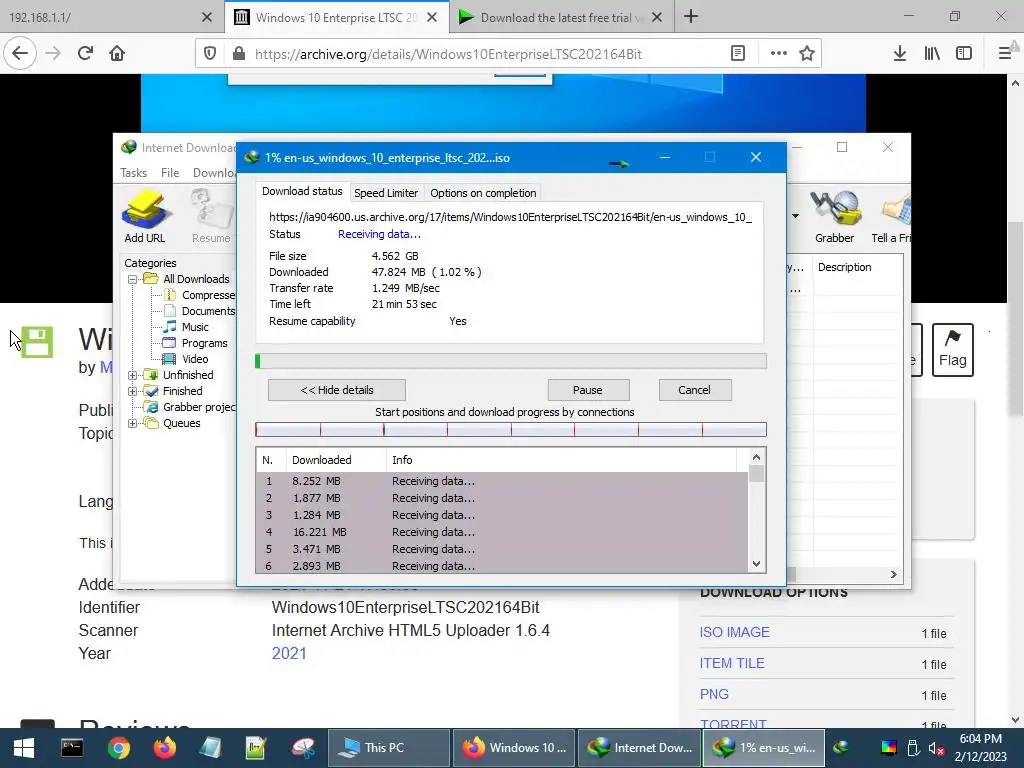This screenshot has width=1024, height=768.
Task: Click the Flag button on archive page
Action: (x=952, y=349)
